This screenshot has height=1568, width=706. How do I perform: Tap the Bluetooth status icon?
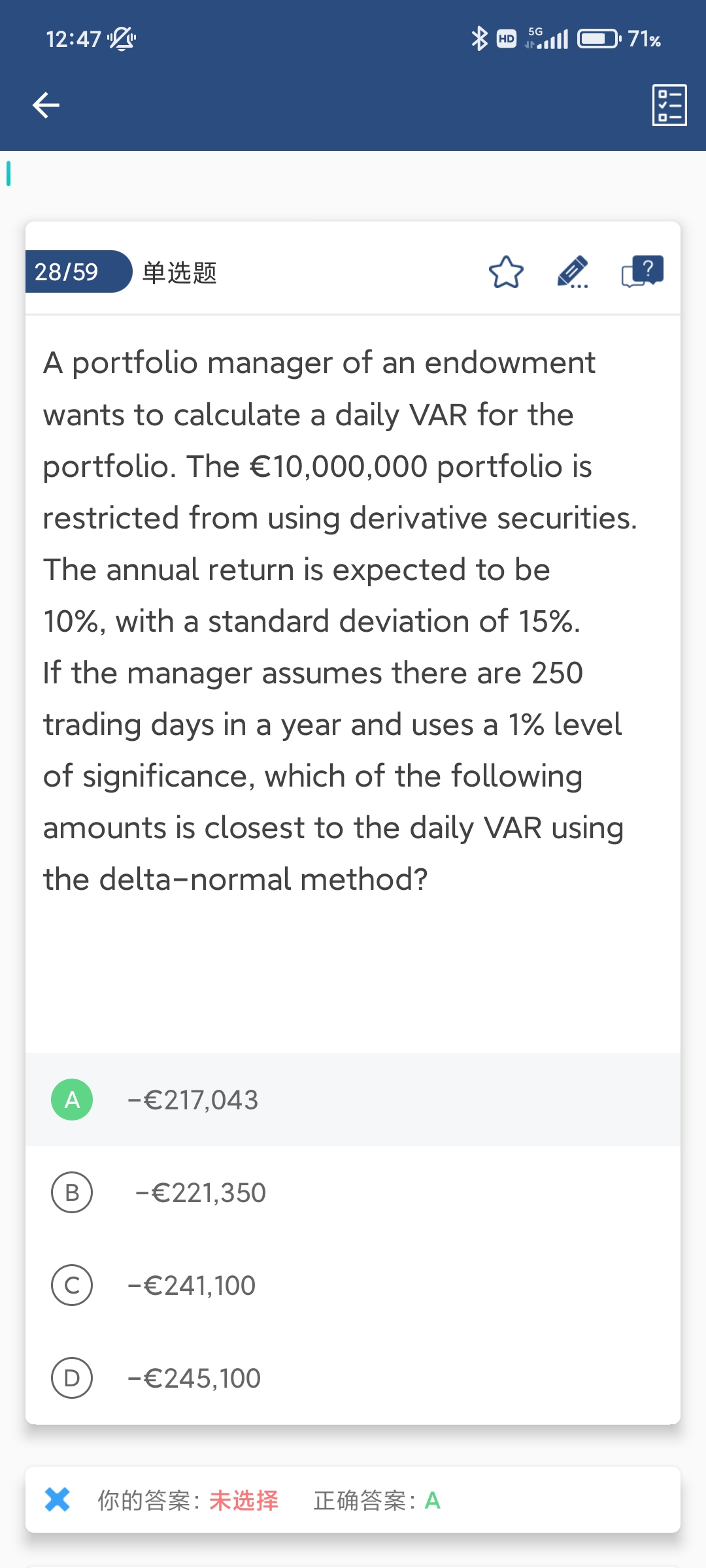[479, 39]
